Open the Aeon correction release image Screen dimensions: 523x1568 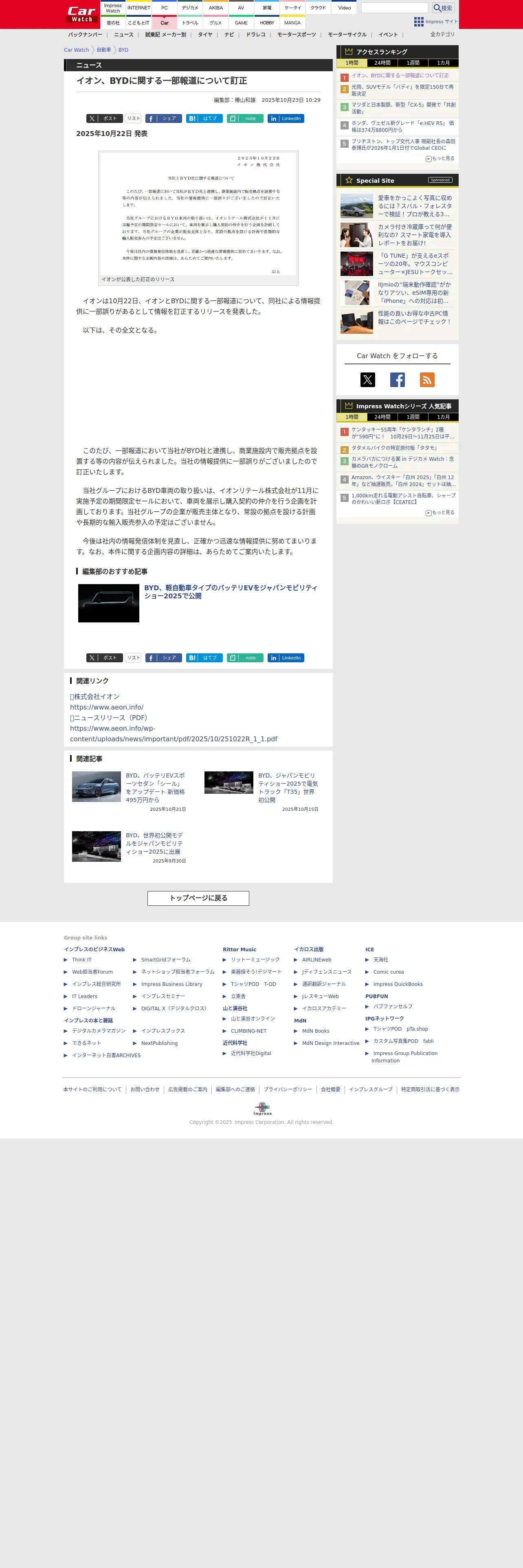(198, 214)
